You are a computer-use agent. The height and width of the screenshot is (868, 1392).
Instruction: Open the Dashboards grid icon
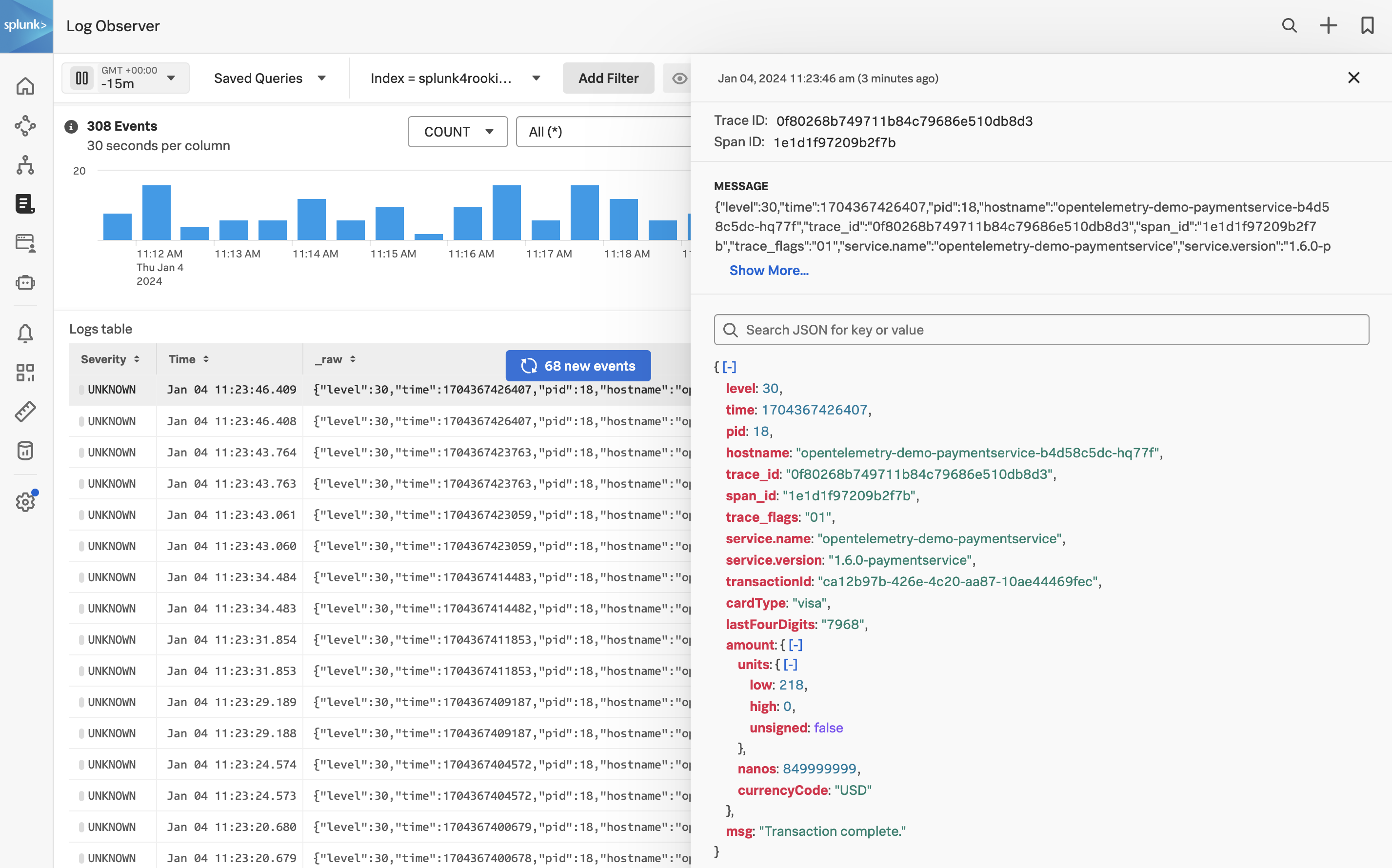coord(25,373)
